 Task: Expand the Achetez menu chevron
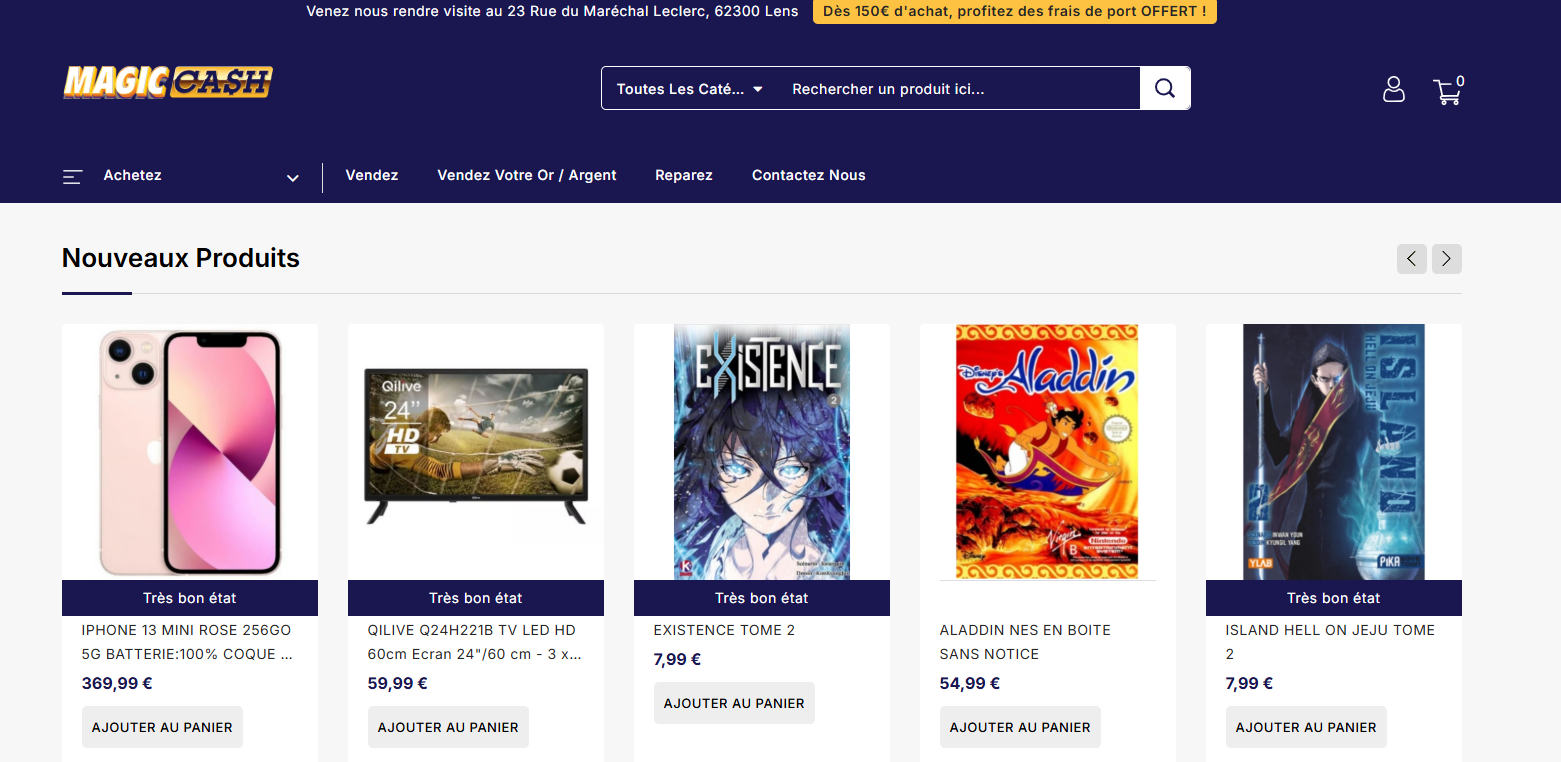[x=293, y=178]
